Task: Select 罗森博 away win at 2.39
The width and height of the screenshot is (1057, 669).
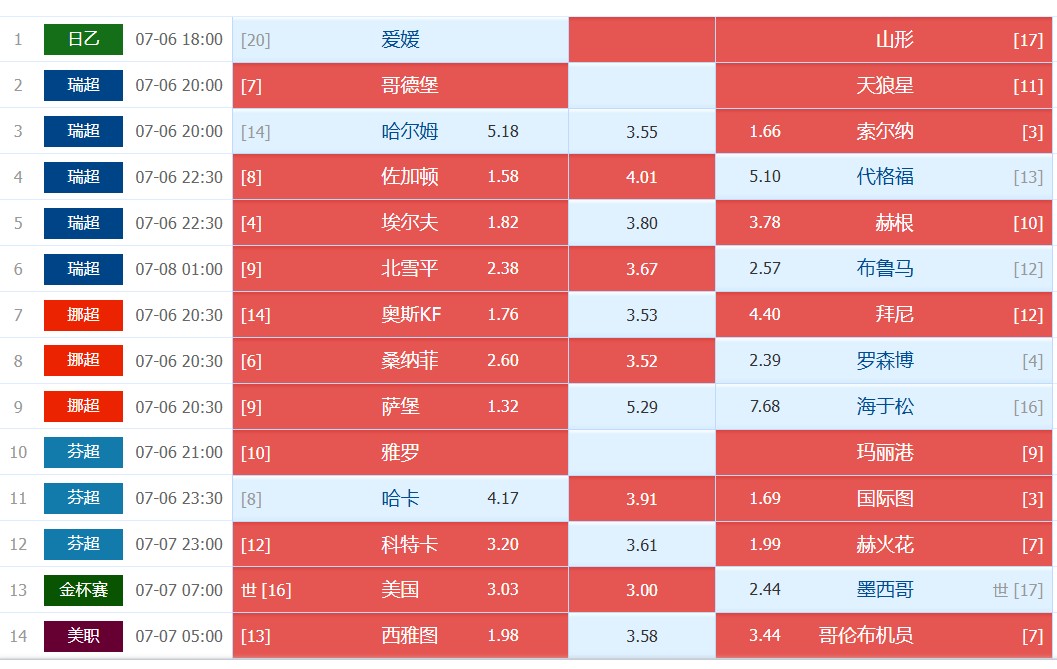Action: [884, 361]
